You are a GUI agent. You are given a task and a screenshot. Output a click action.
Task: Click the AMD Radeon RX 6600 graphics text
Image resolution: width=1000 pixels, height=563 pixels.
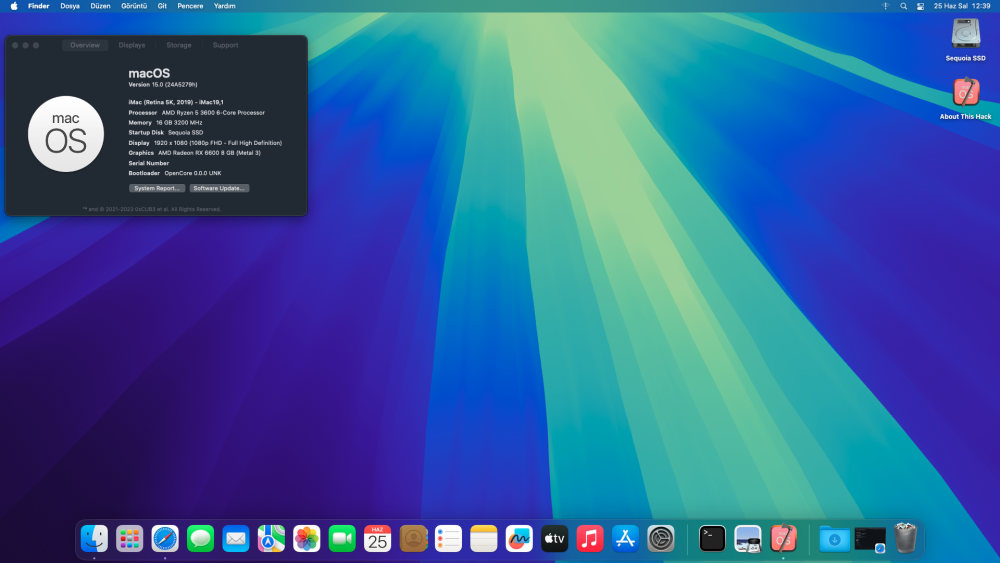[209, 153]
